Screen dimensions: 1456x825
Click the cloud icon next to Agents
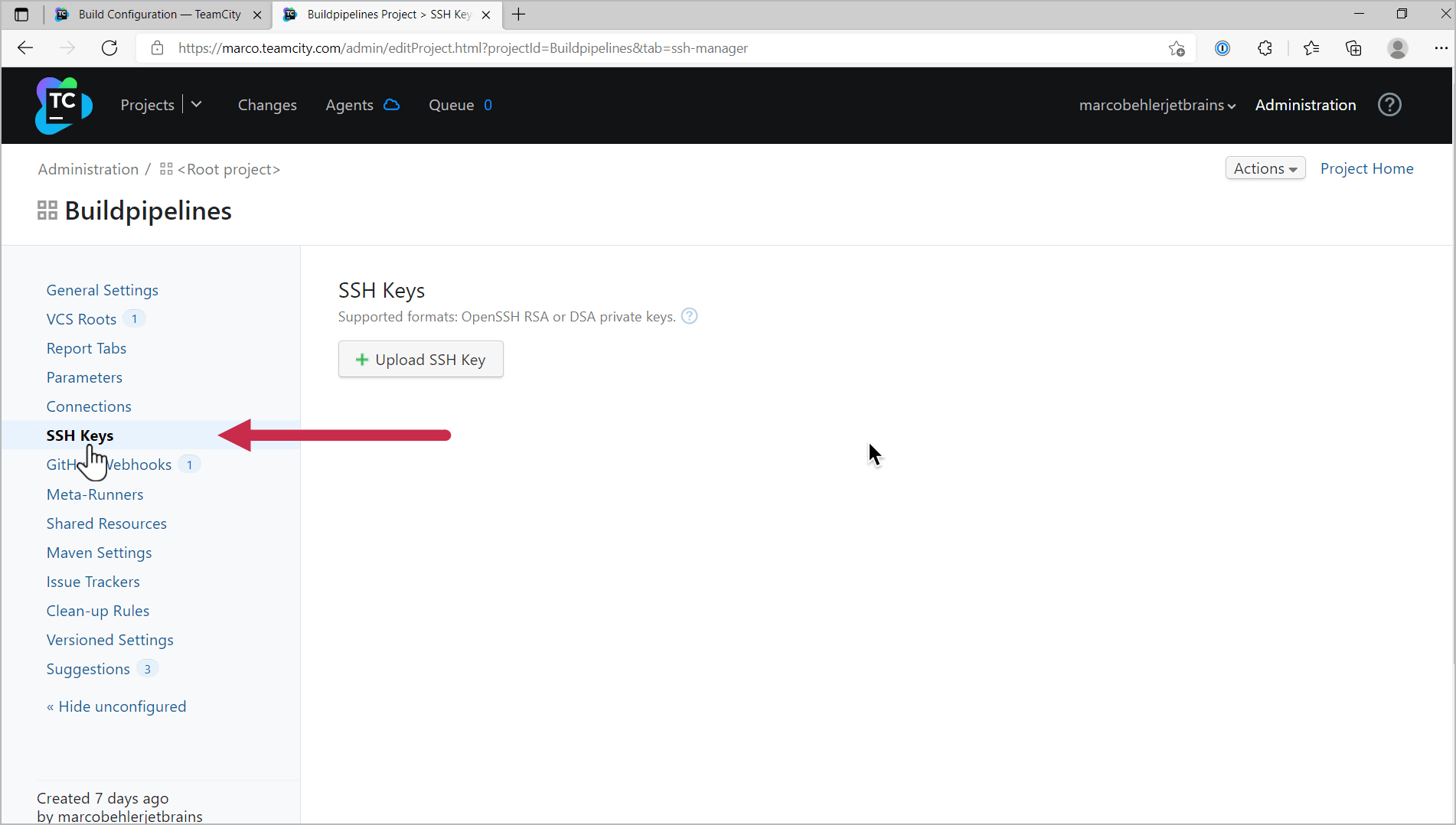pos(390,105)
